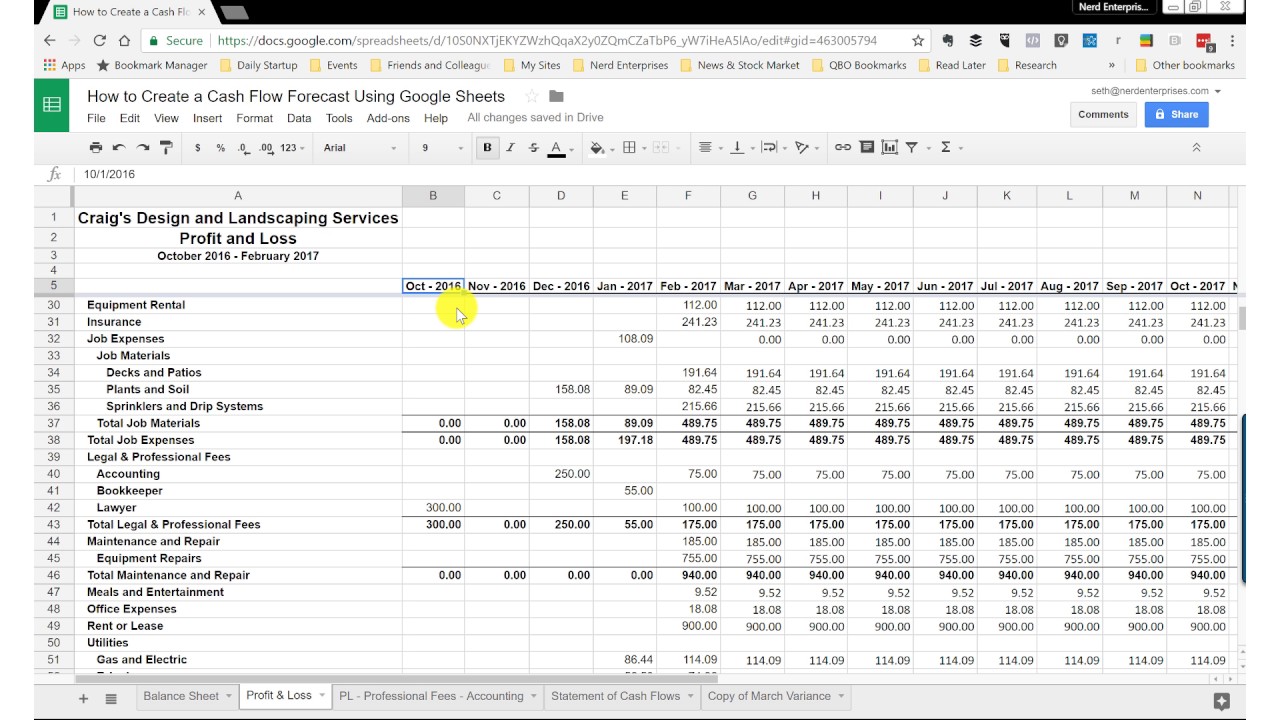The width and height of the screenshot is (1280, 720).
Task: Open the Explore button at bottom right
Action: [1221, 702]
